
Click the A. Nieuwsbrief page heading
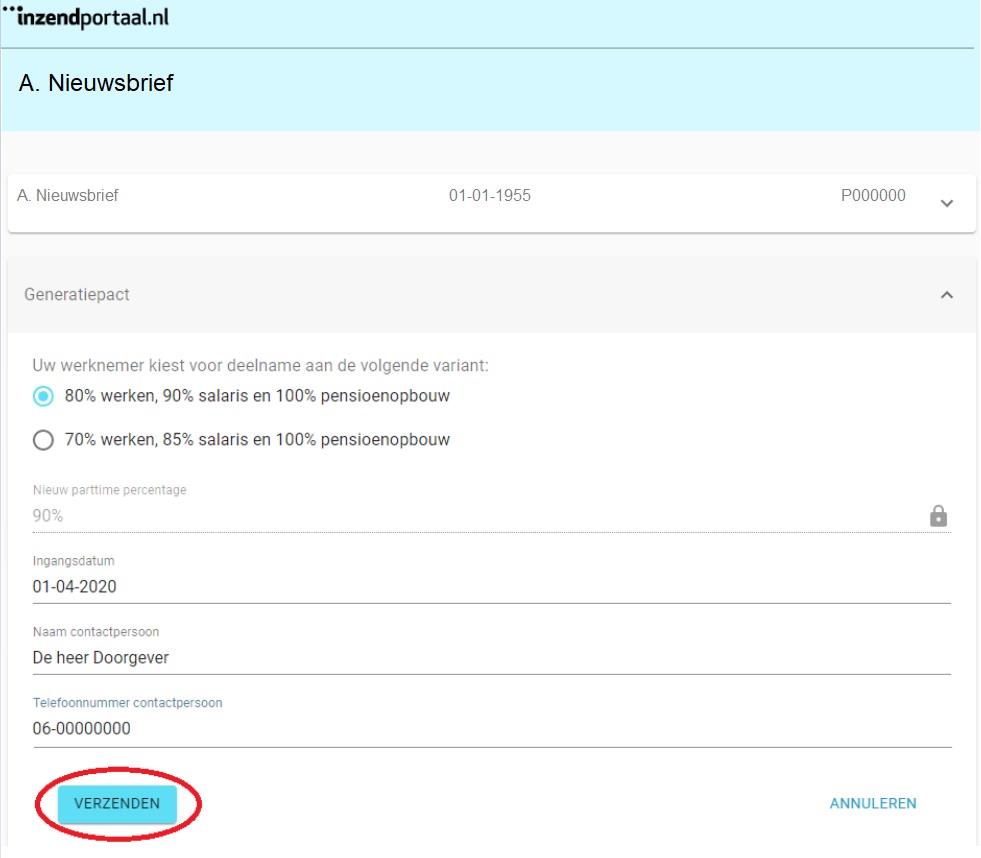click(x=96, y=83)
